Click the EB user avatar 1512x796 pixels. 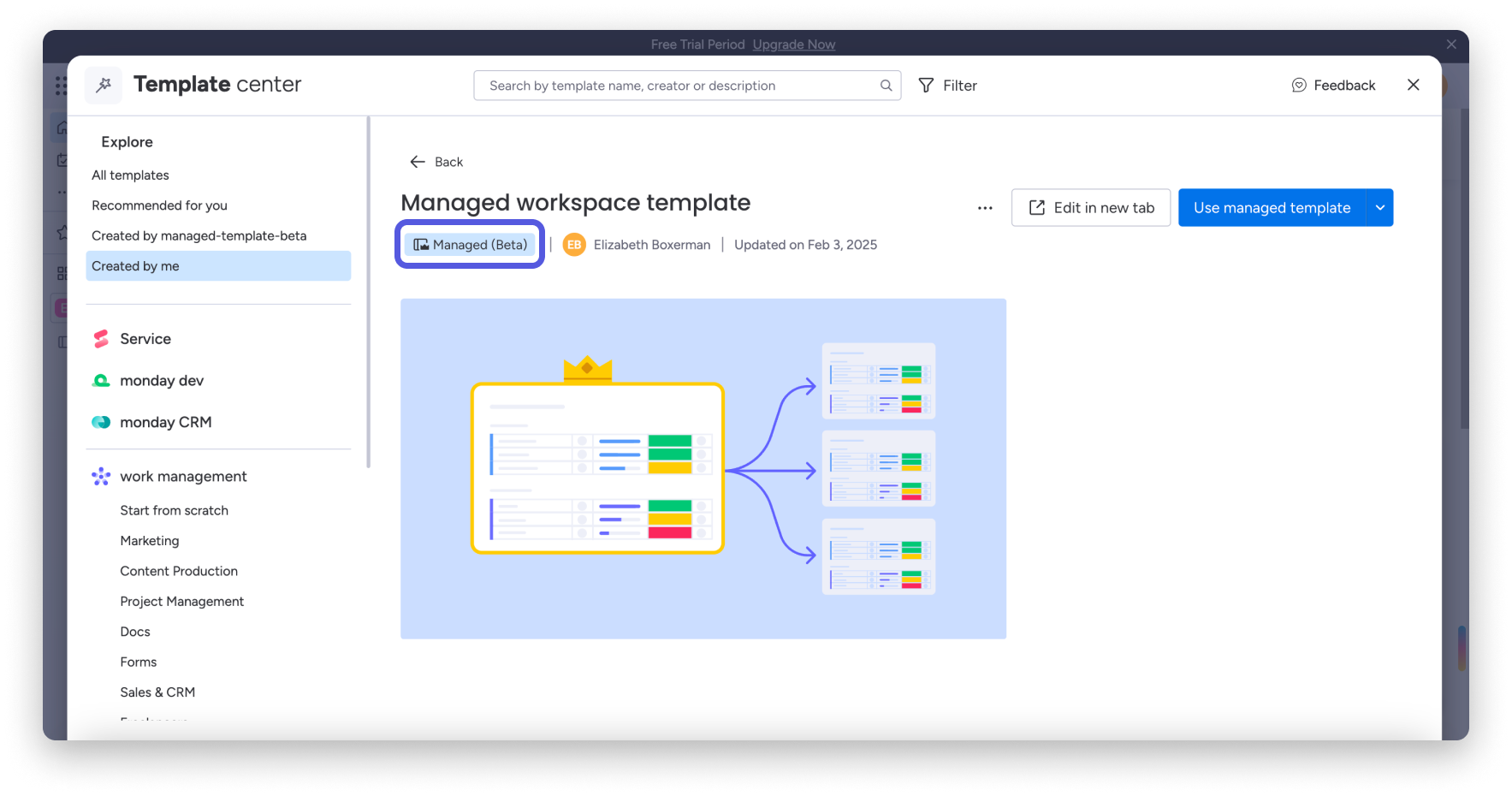574,245
